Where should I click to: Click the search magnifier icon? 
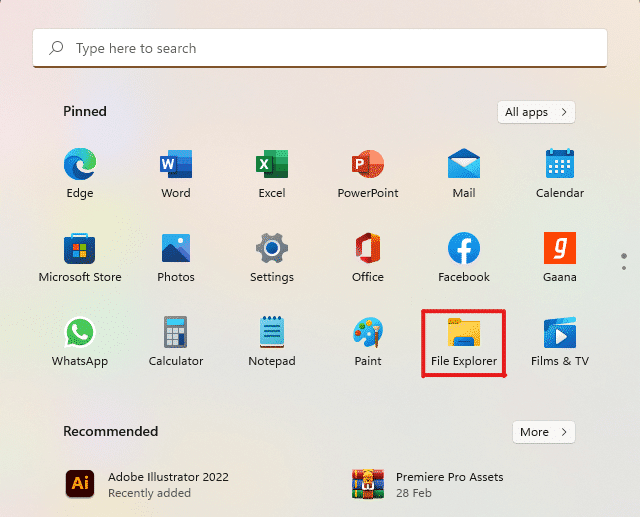56,48
